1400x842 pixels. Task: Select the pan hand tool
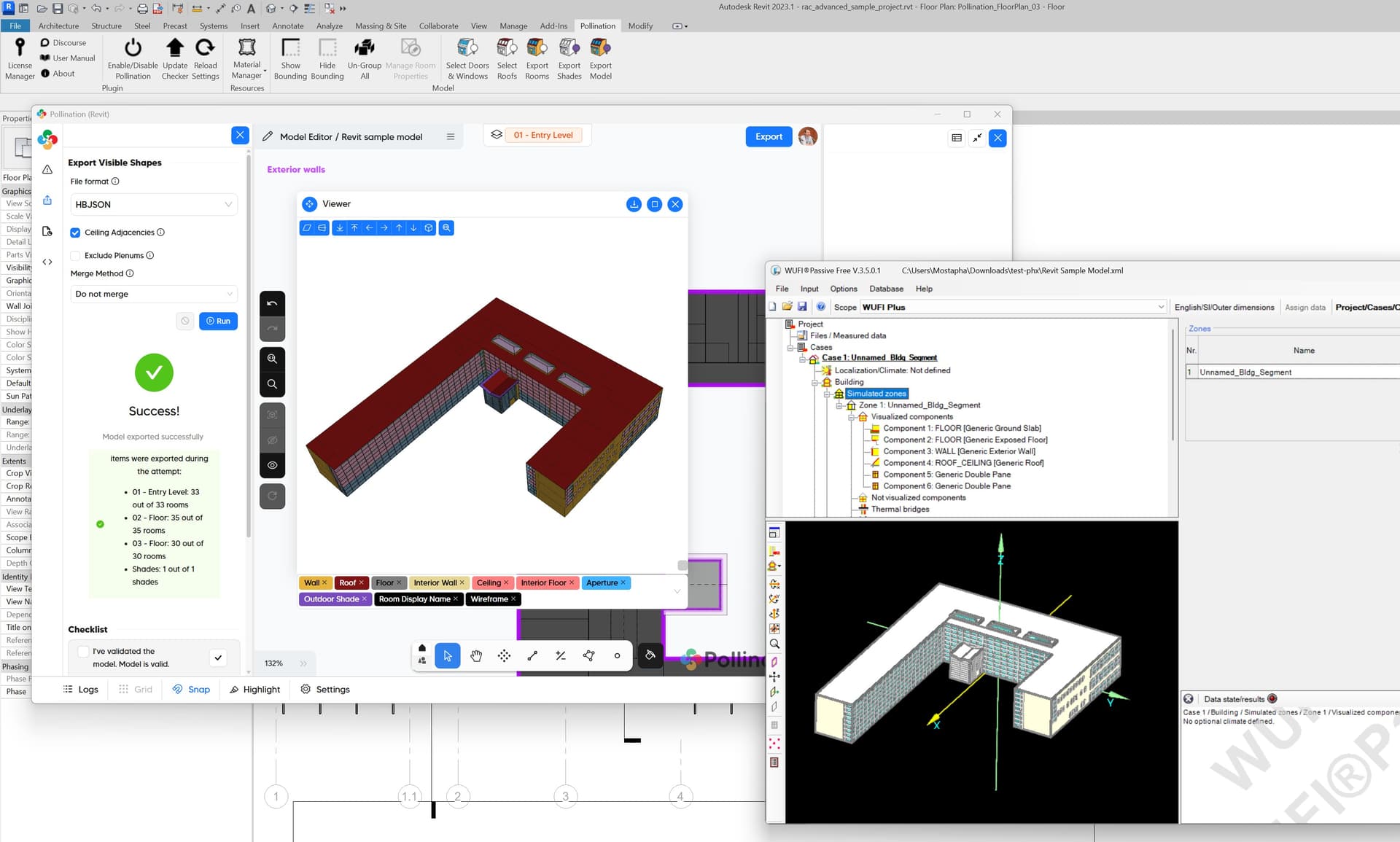476,655
